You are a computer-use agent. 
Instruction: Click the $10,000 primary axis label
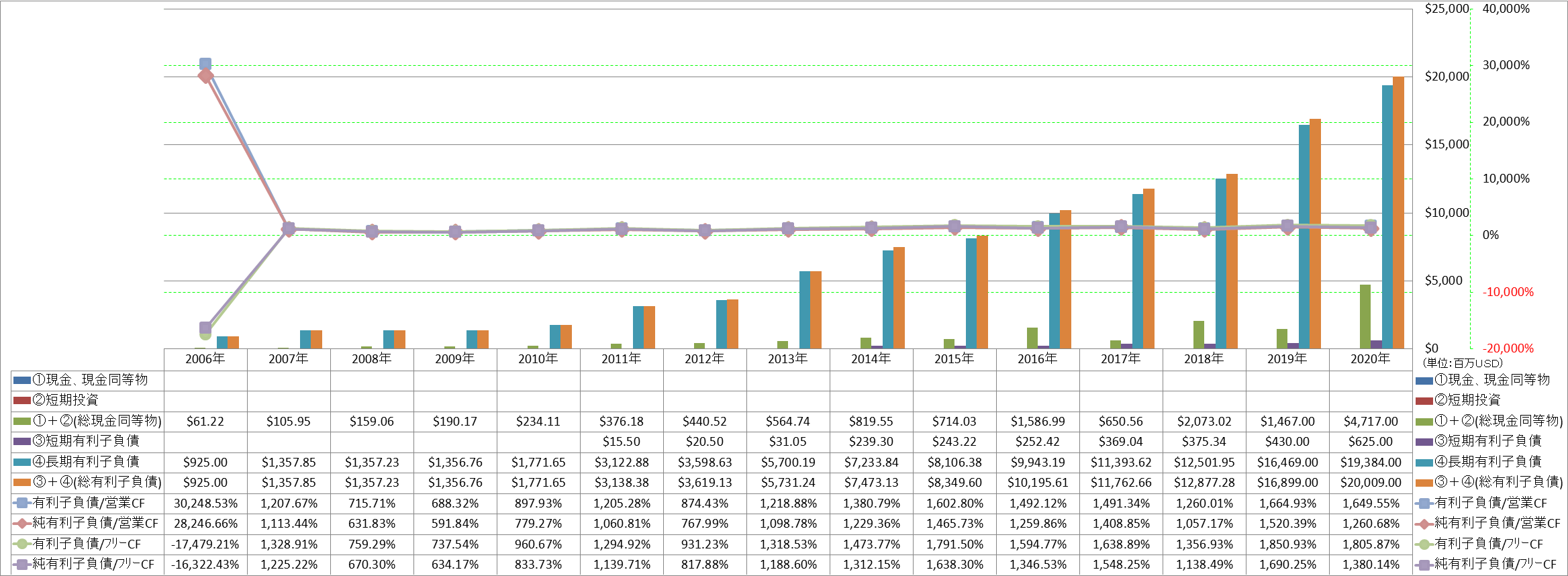click(1447, 213)
